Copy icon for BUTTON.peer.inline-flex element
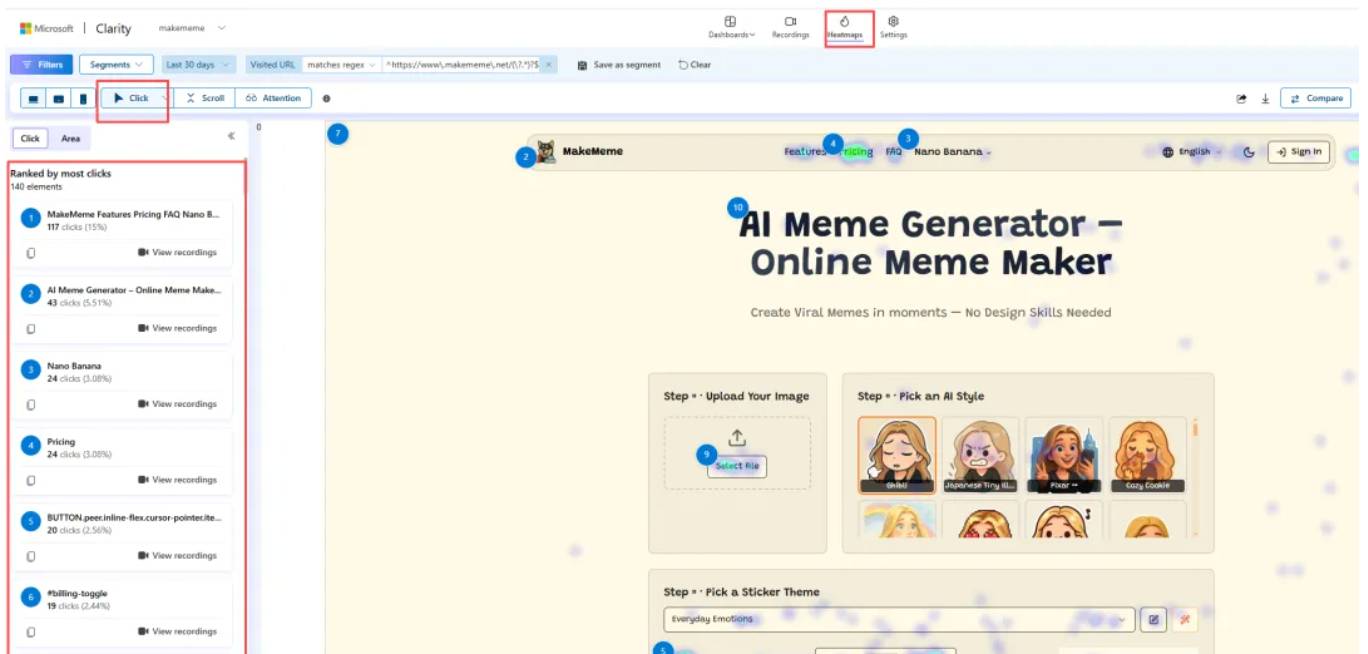 pyautogui.click(x=31, y=556)
